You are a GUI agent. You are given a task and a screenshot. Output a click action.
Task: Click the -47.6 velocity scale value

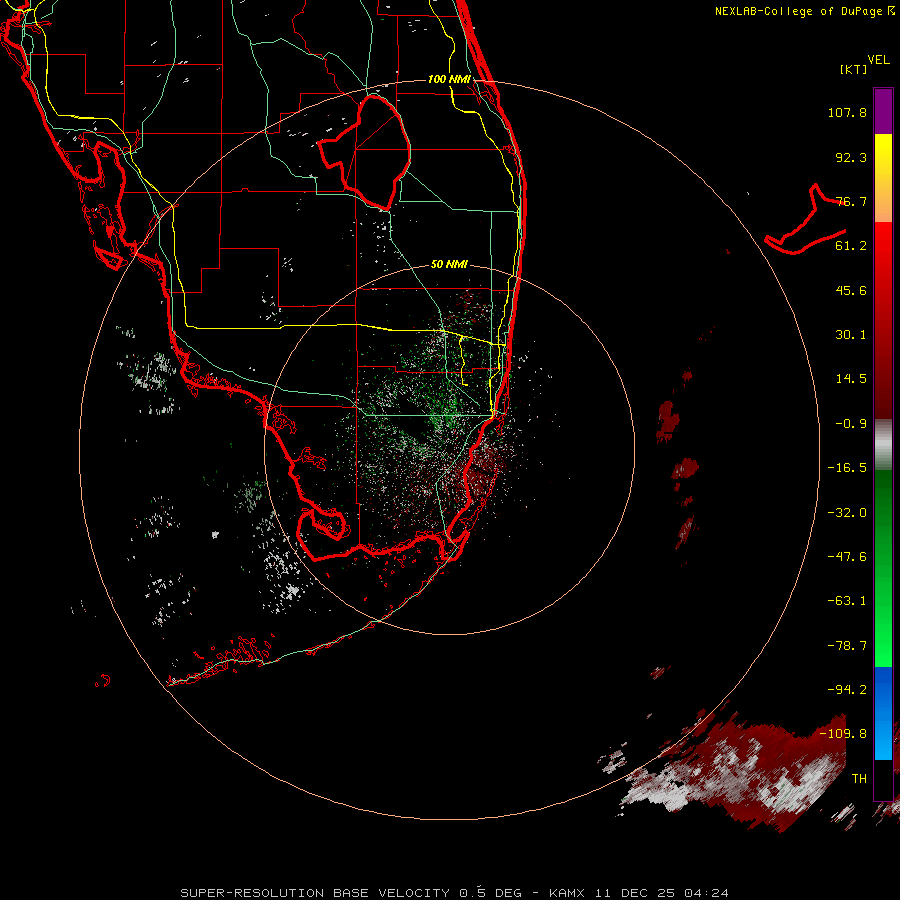pyautogui.click(x=847, y=557)
